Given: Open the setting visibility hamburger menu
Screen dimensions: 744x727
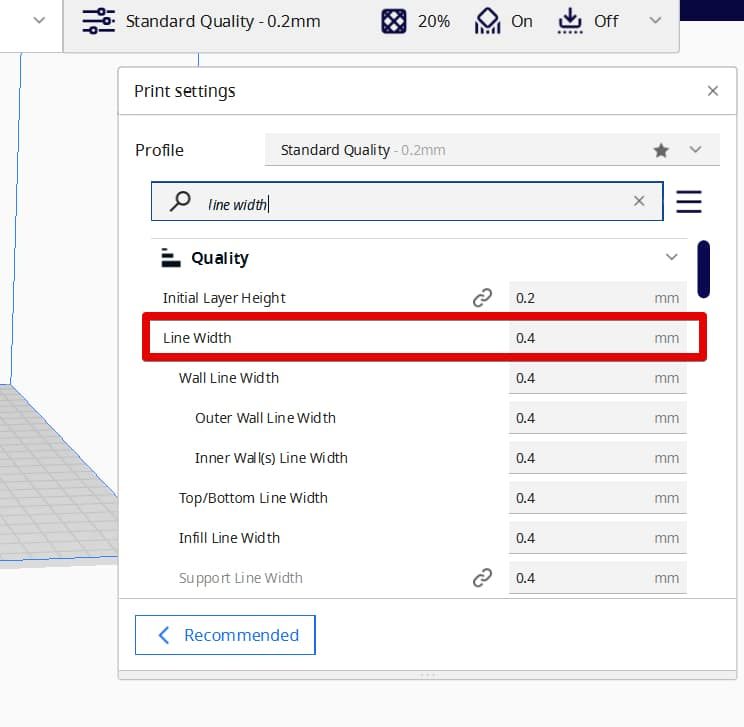Looking at the screenshot, I should [x=688, y=202].
